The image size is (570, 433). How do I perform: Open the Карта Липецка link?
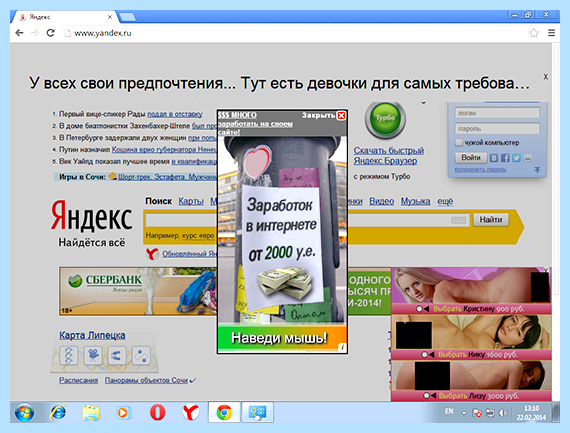(x=92, y=335)
